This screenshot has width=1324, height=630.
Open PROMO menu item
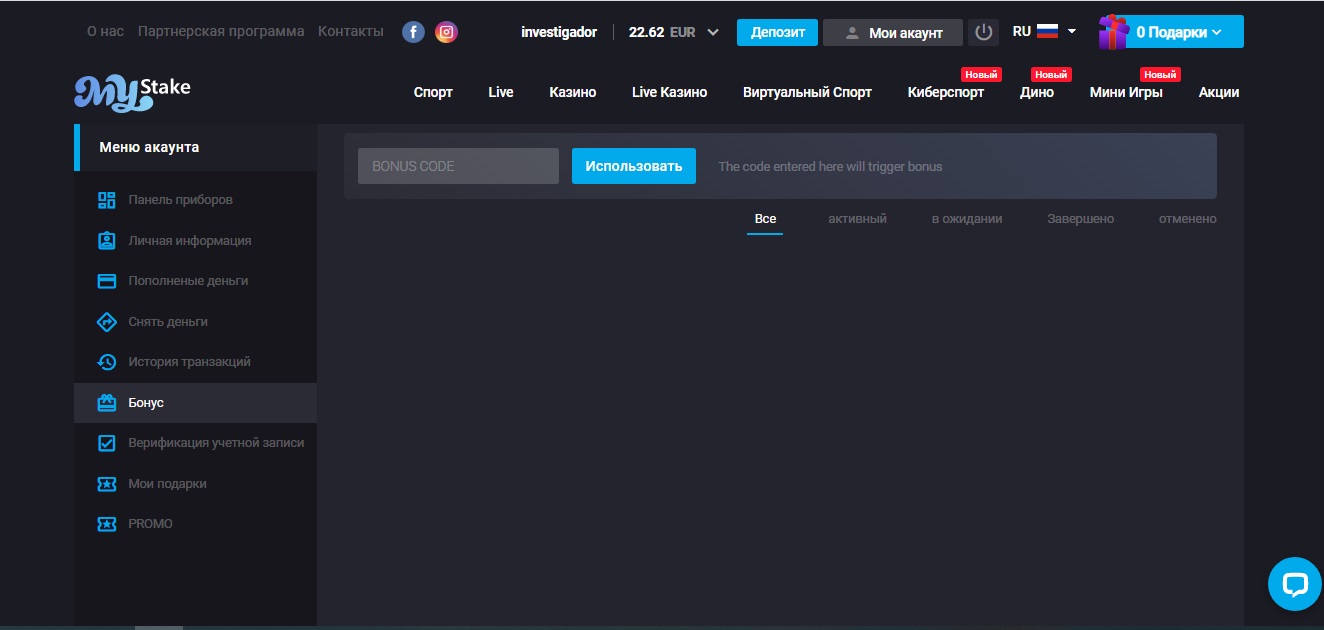pos(195,524)
